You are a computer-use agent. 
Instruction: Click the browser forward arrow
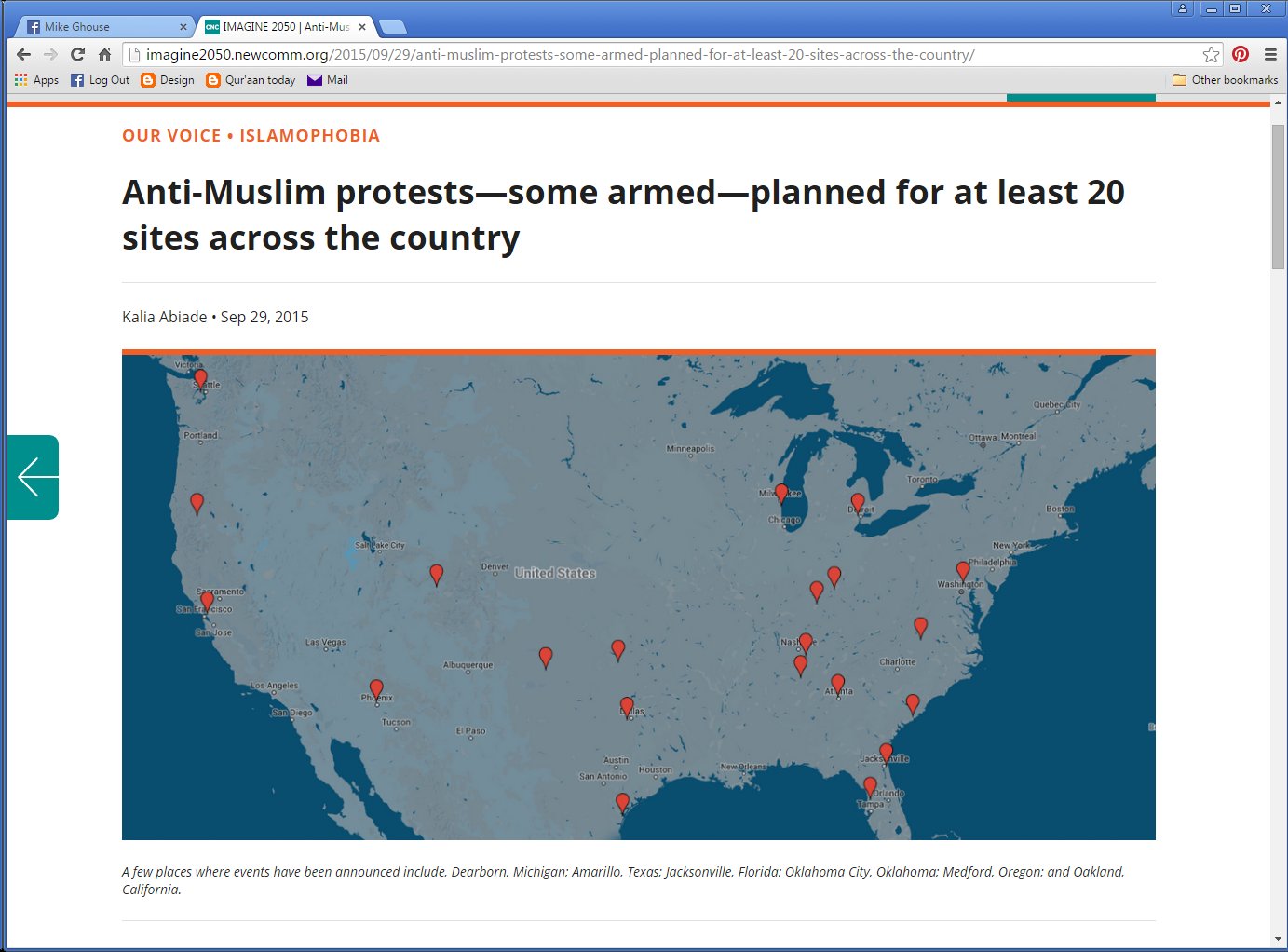tap(50, 54)
